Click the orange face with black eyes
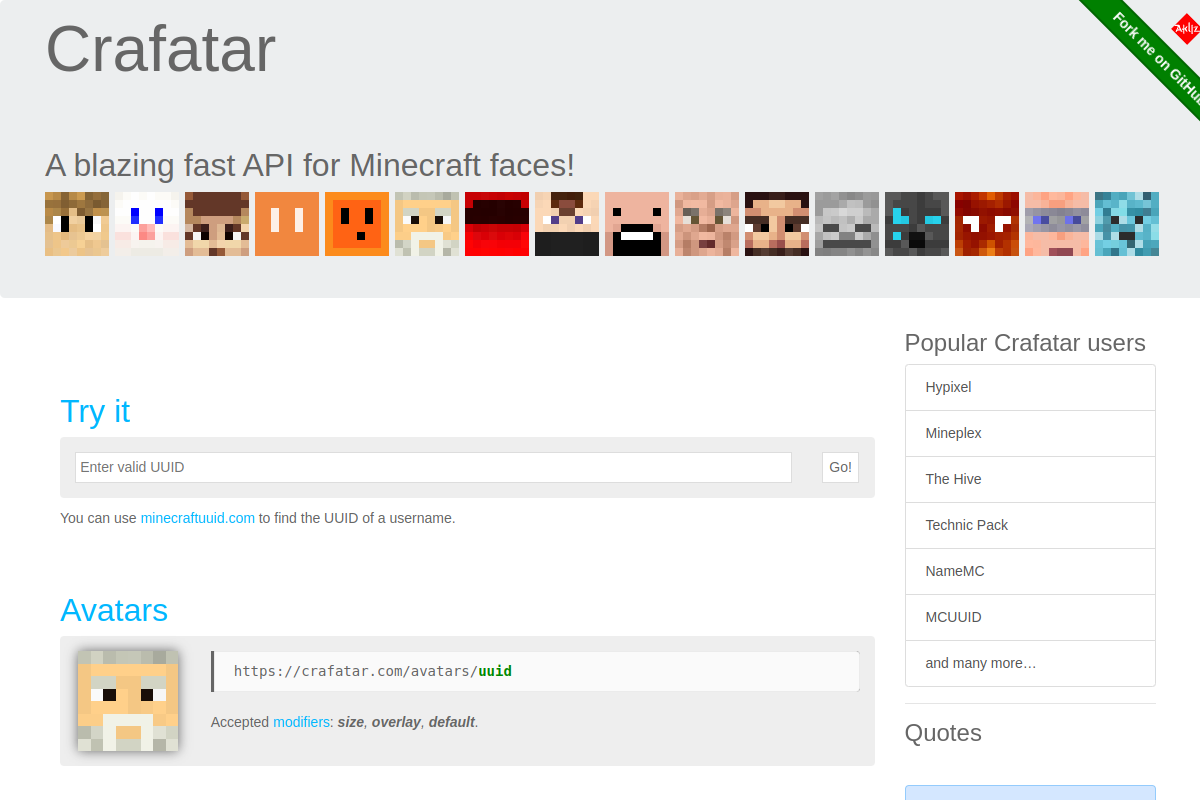The width and height of the screenshot is (1200, 800). (x=357, y=224)
